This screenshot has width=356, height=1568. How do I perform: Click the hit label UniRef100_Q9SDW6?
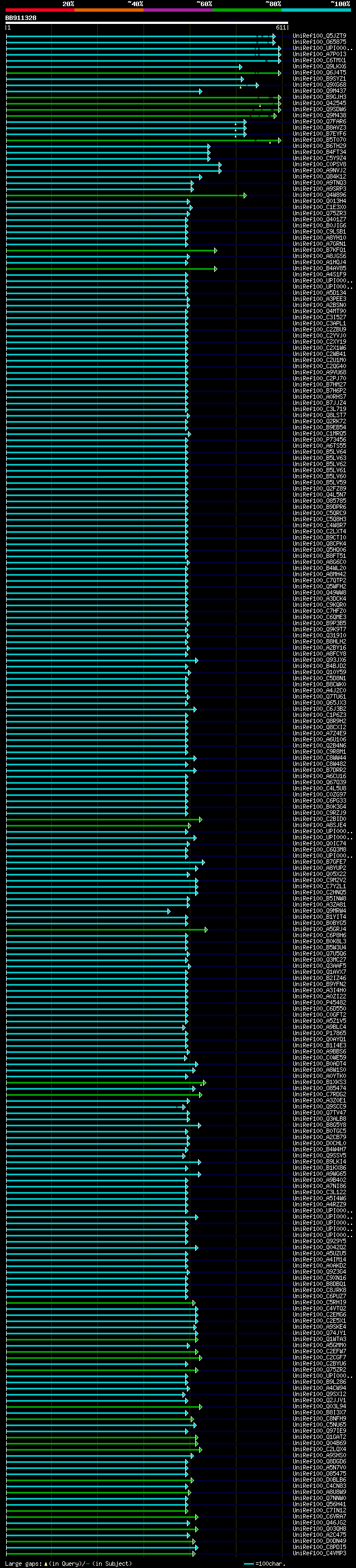[319, 109]
